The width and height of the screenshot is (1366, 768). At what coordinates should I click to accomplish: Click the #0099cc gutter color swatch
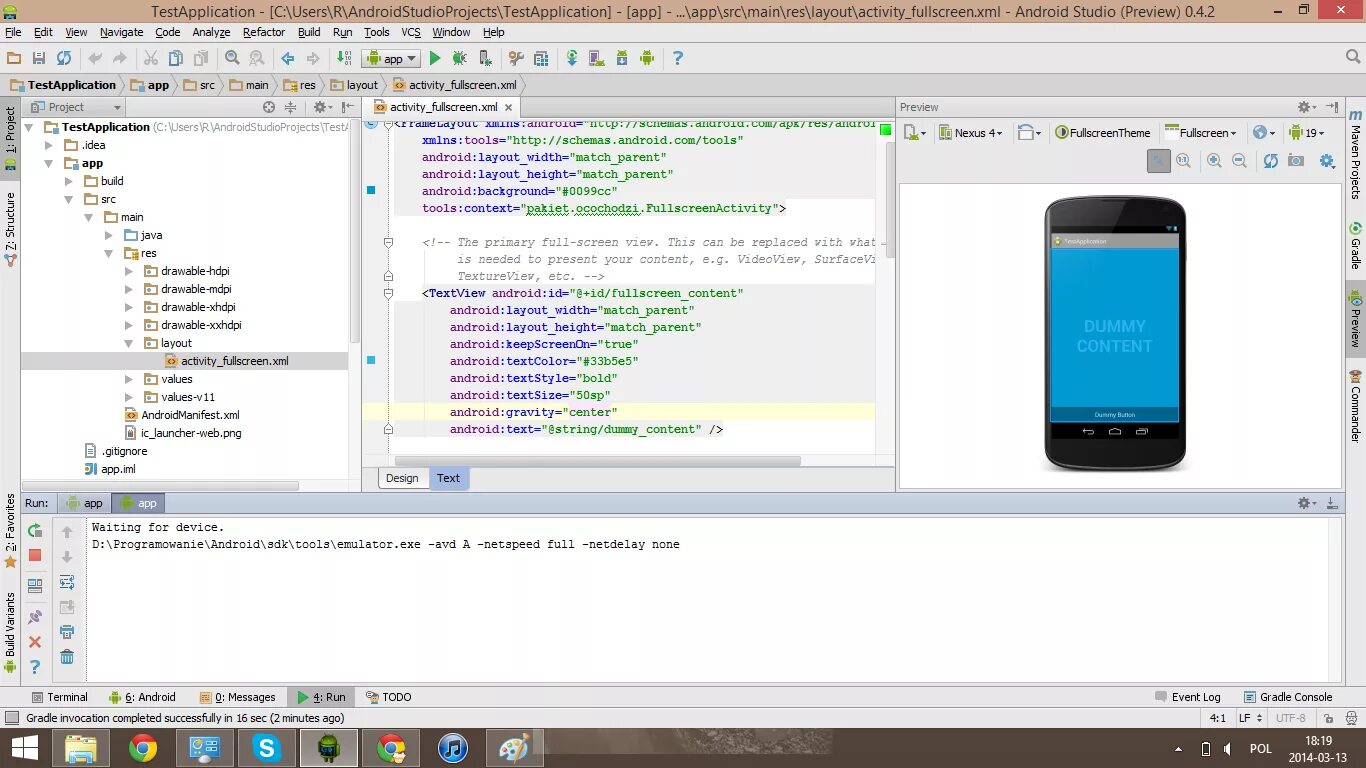coord(371,190)
